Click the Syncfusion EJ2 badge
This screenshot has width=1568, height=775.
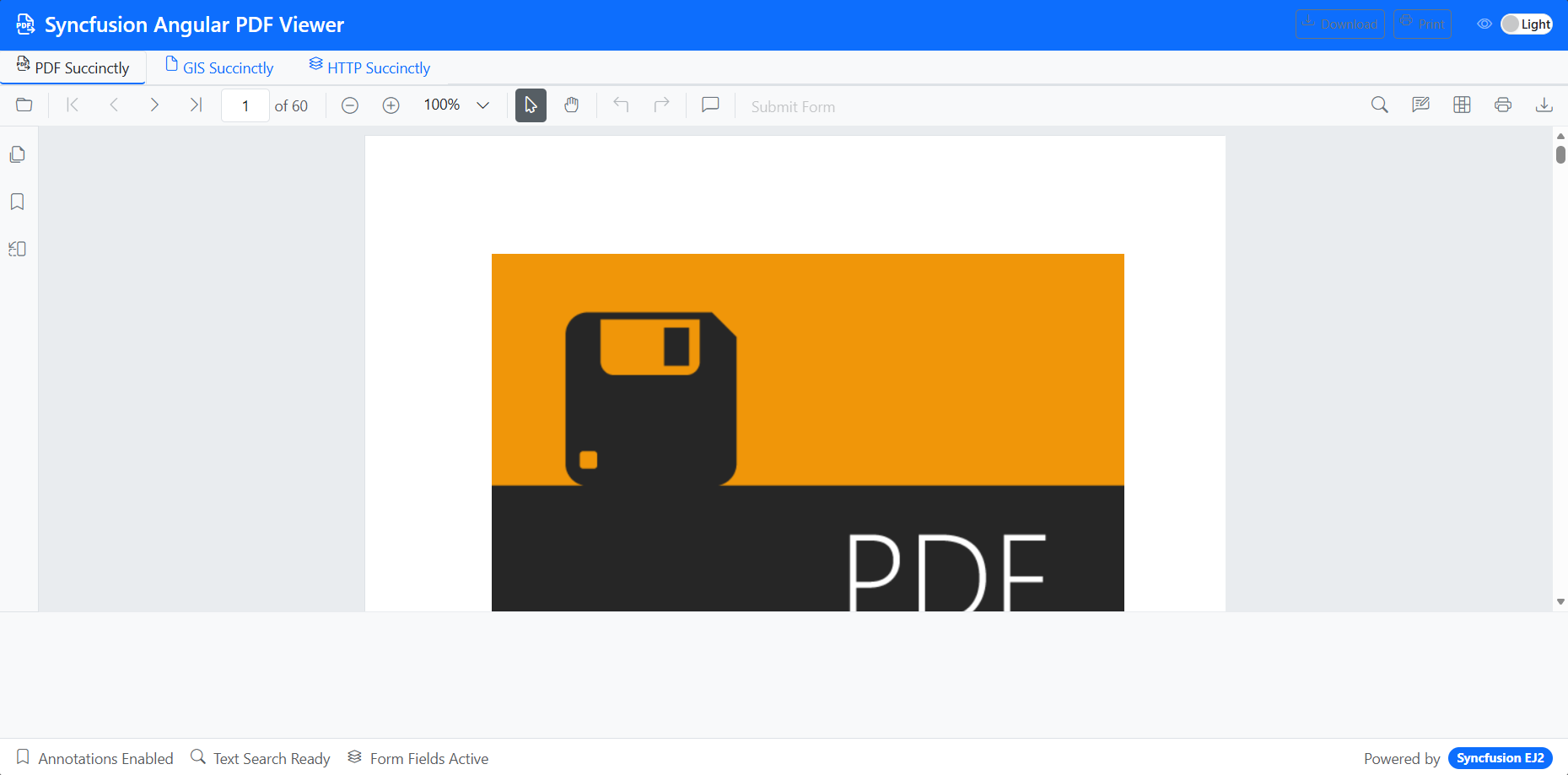(1501, 758)
